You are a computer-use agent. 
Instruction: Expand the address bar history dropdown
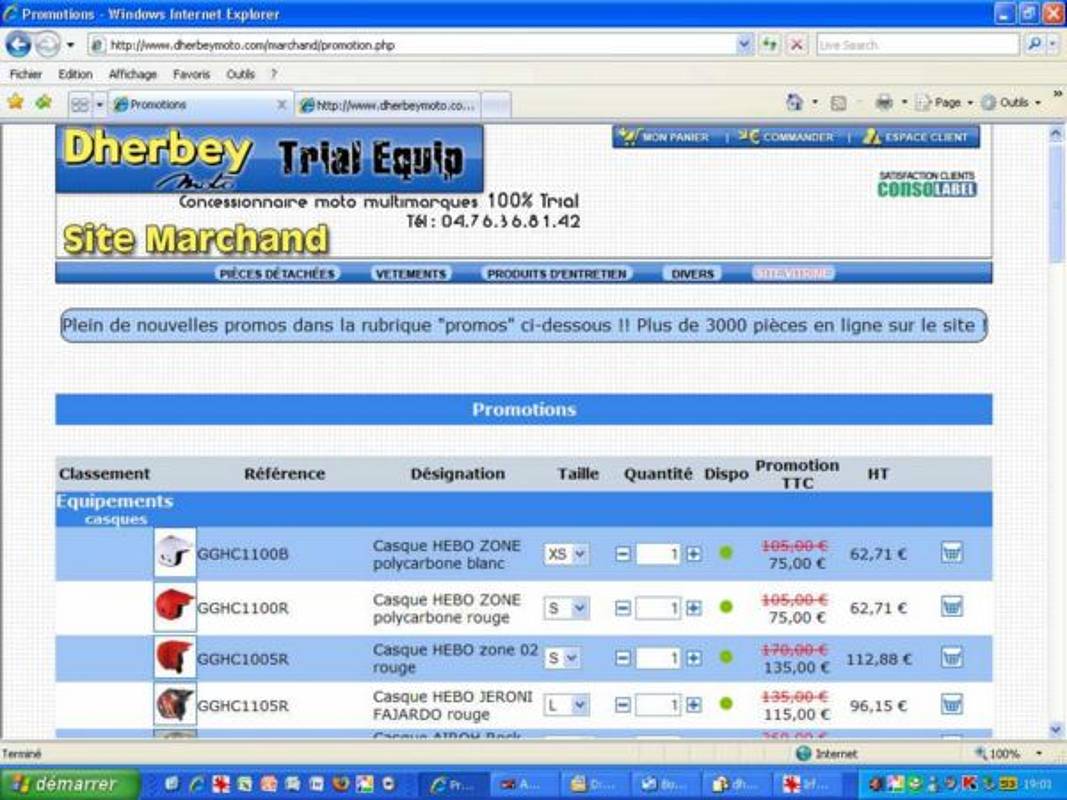[x=744, y=45]
